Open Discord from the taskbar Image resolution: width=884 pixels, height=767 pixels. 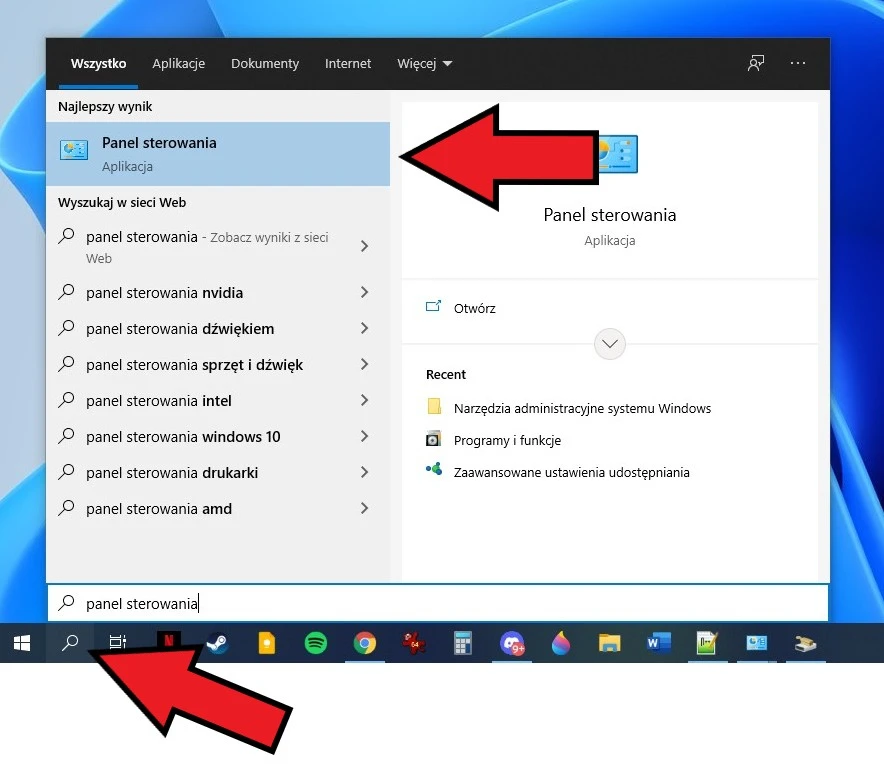click(512, 643)
